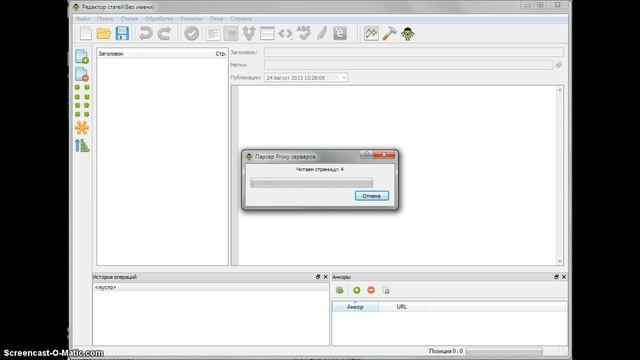Screen dimensions: 640x360
Task: Click the proxy parser progress bar
Action: 311,183
